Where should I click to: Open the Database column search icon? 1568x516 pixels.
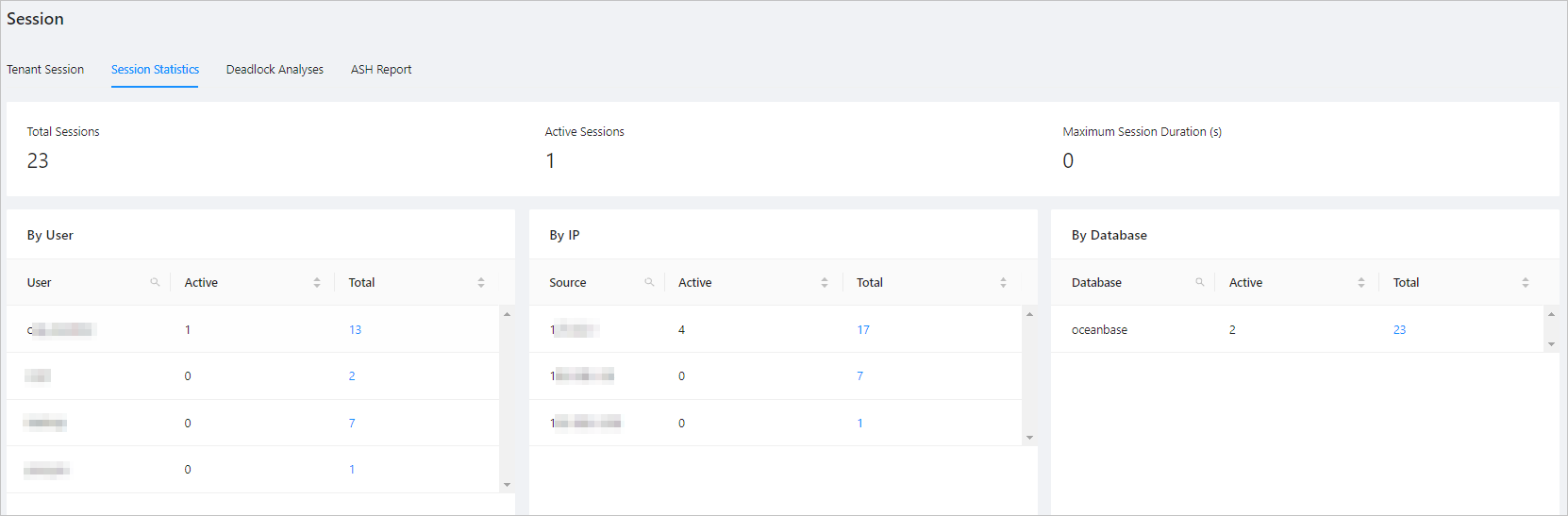click(1200, 282)
